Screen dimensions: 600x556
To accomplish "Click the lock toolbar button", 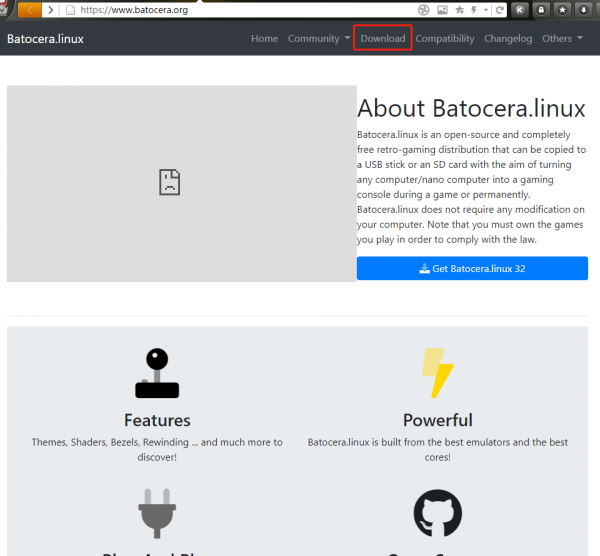I will [x=541, y=9].
